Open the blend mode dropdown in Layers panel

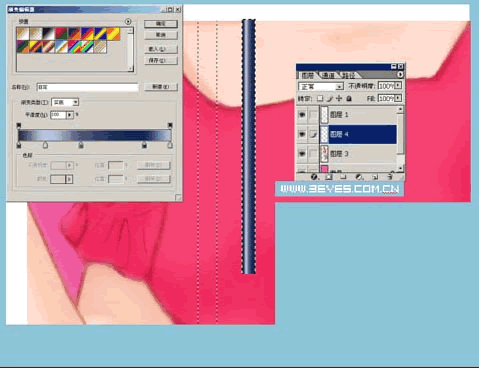tap(321, 86)
